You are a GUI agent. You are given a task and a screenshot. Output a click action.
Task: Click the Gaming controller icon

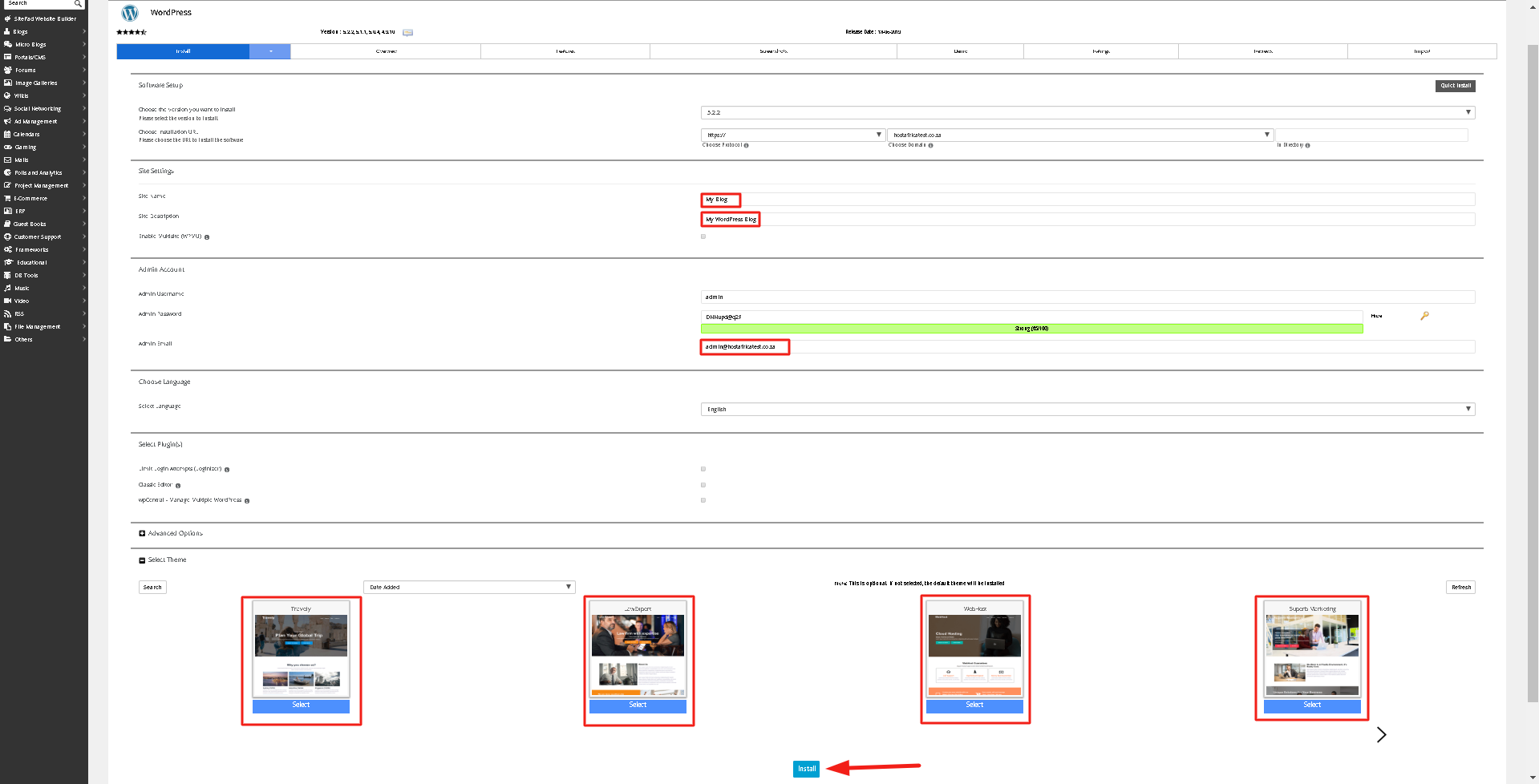point(7,147)
